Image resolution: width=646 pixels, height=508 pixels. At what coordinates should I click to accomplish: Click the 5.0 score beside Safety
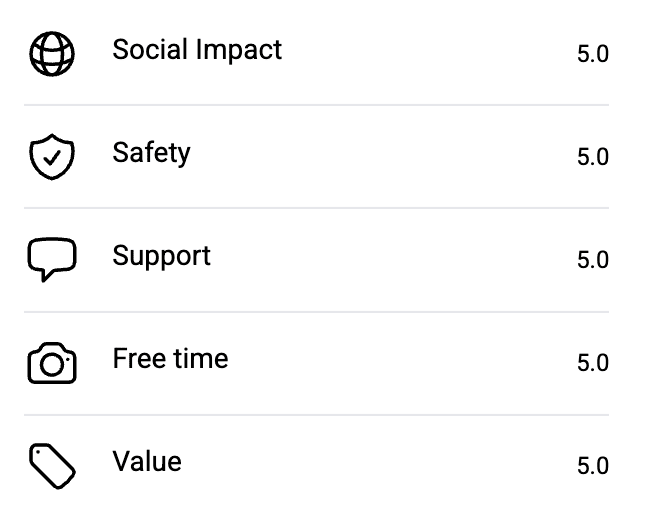tap(592, 157)
